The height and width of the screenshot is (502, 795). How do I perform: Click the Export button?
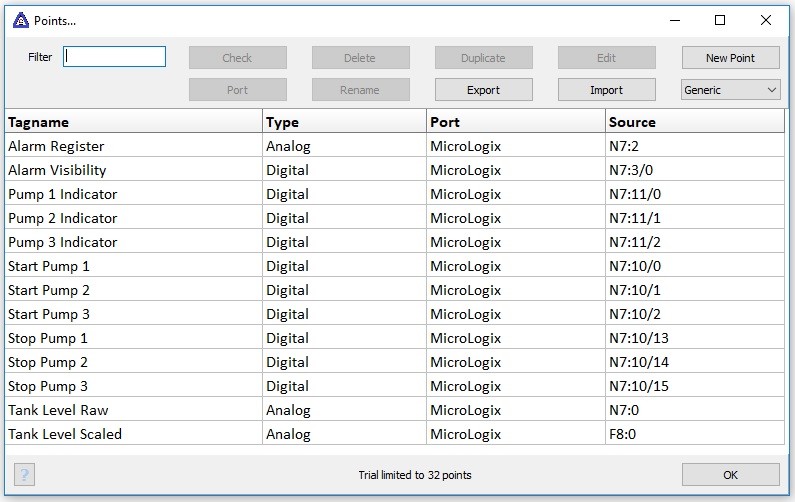coord(483,90)
